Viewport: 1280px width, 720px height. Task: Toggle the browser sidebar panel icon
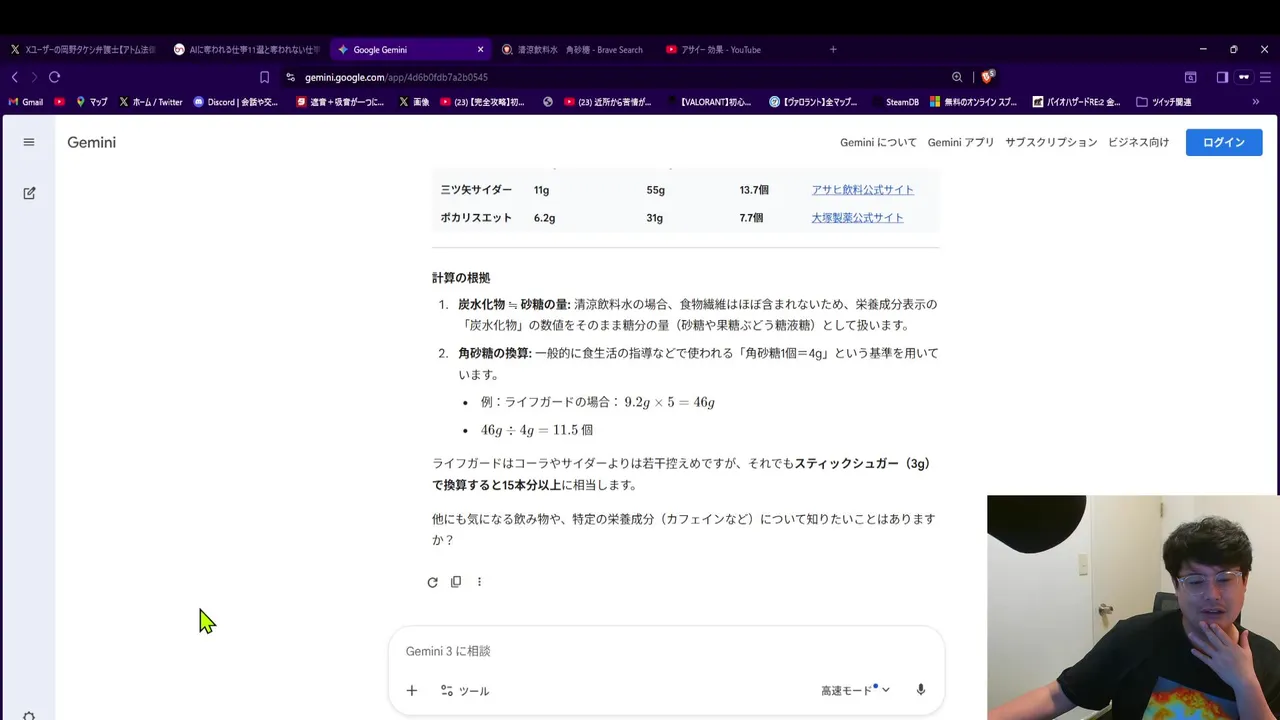[x=1222, y=77]
